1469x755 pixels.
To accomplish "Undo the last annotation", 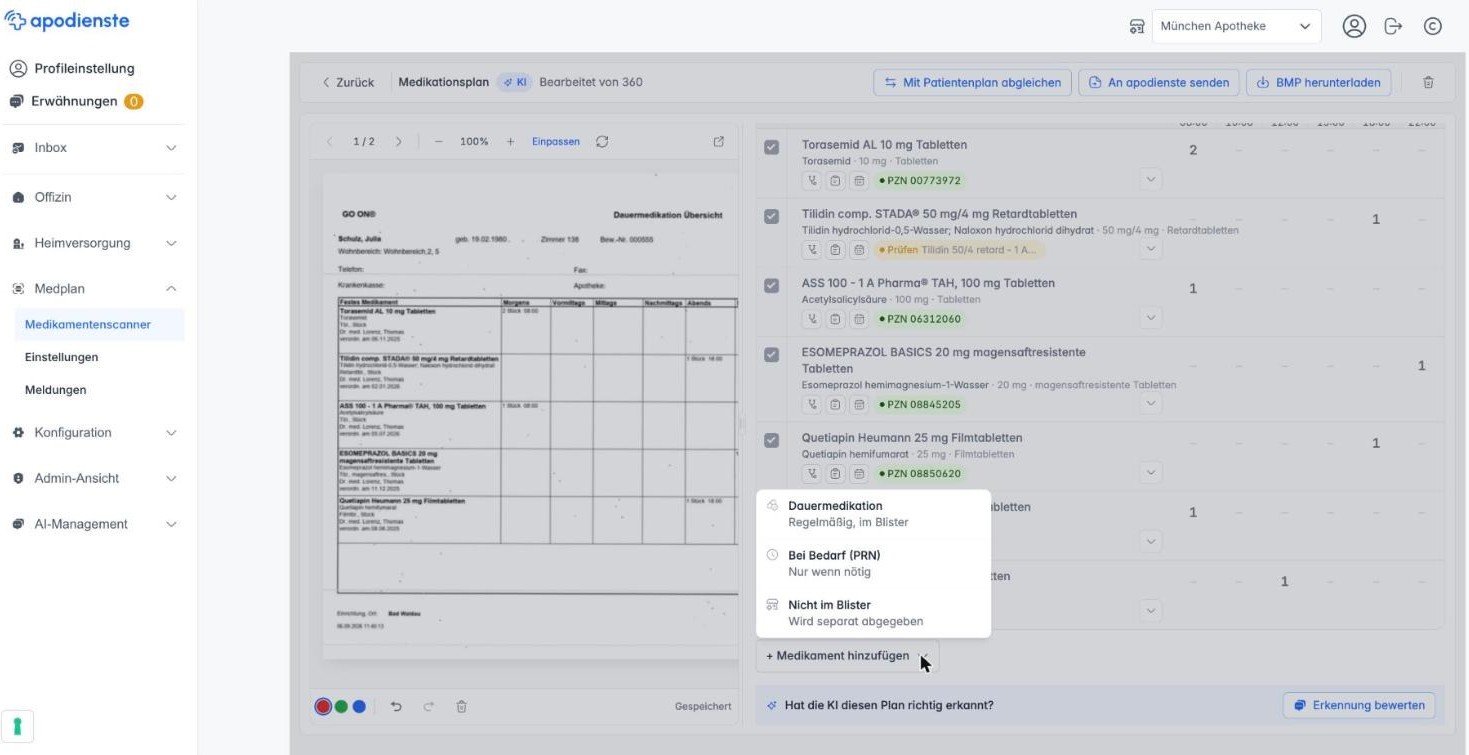I will click(x=396, y=706).
